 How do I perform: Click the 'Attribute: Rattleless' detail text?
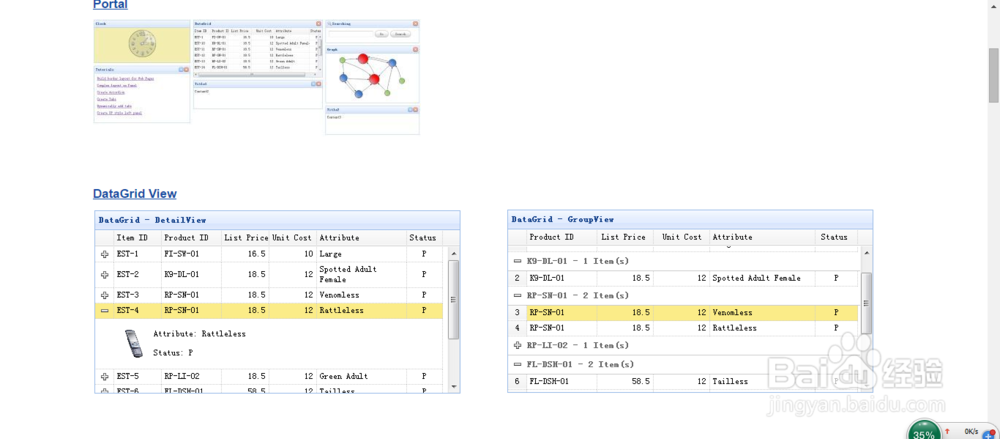click(x=199, y=334)
